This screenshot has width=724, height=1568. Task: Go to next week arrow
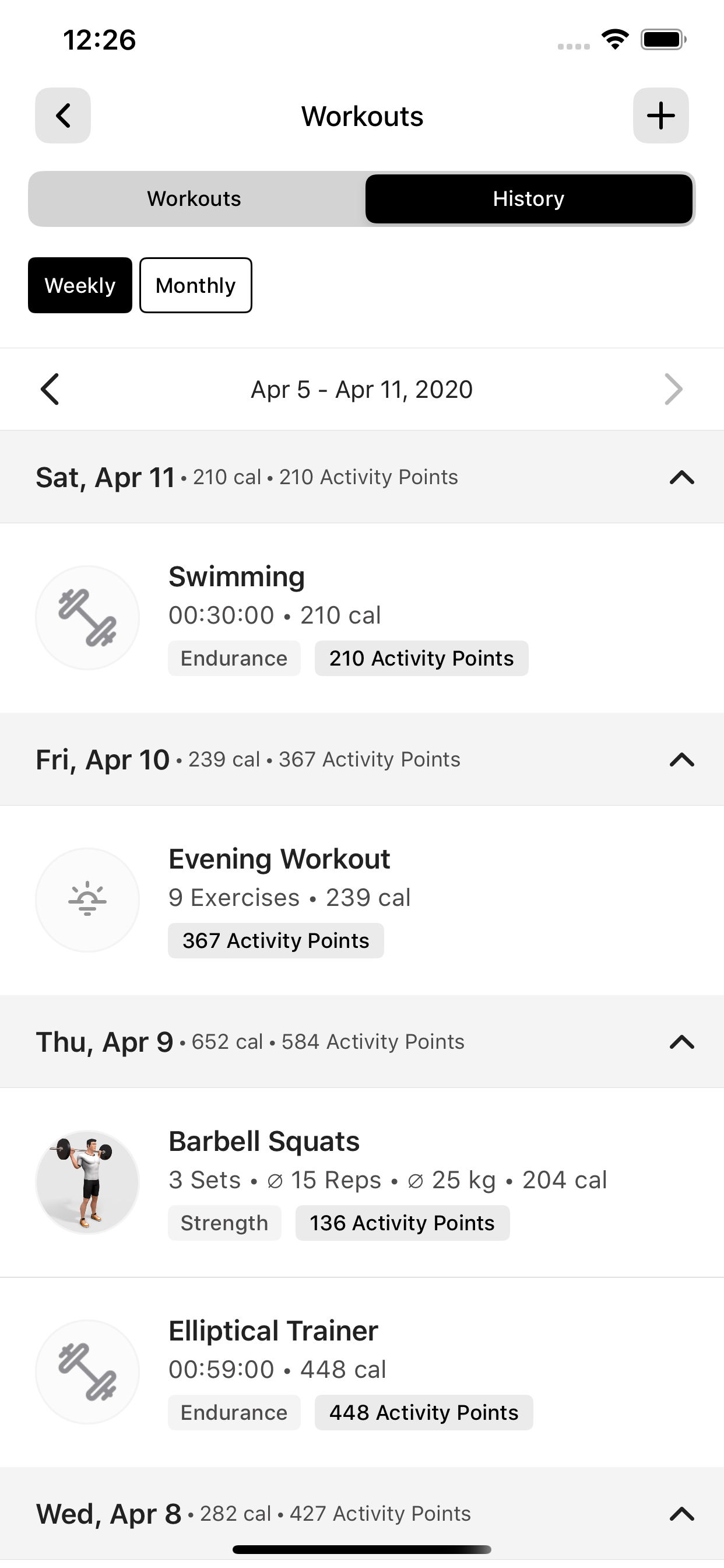pyautogui.click(x=673, y=389)
